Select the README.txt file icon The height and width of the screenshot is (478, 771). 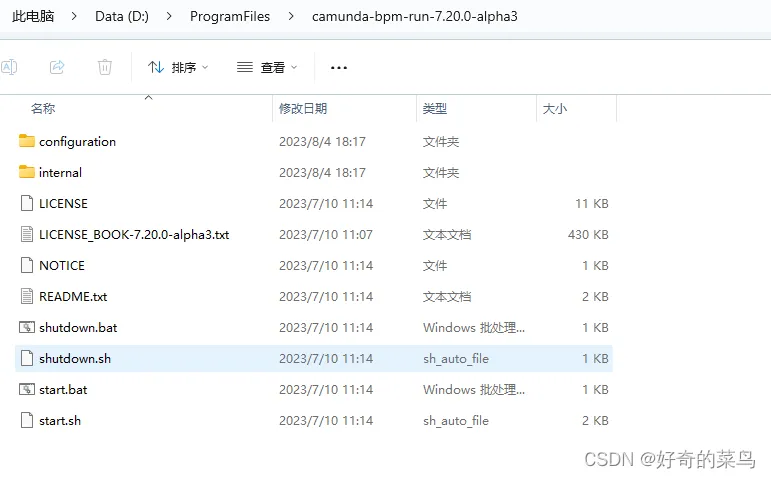(x=27, y=296)
